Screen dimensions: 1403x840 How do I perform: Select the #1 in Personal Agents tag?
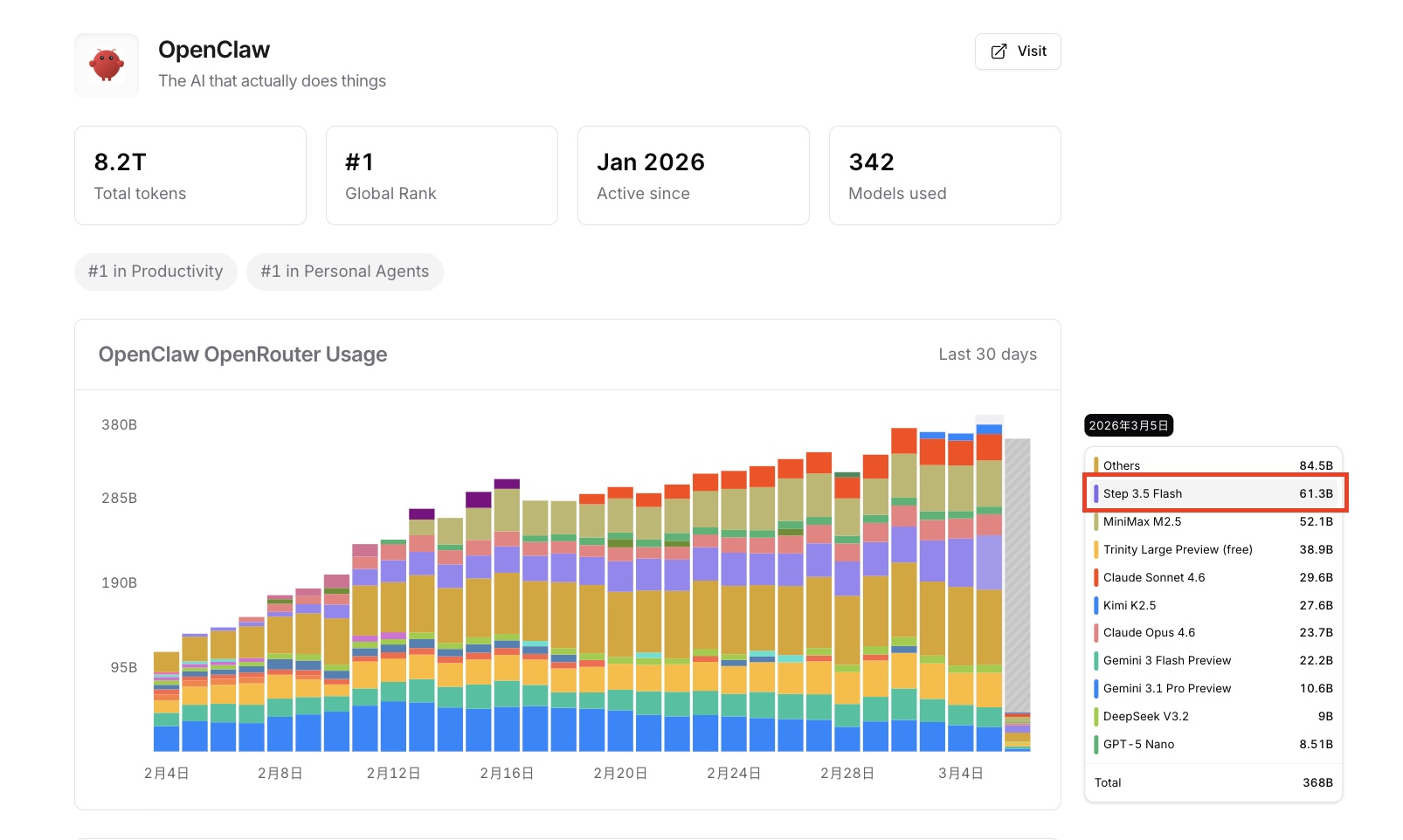click(x=344, y=272)
